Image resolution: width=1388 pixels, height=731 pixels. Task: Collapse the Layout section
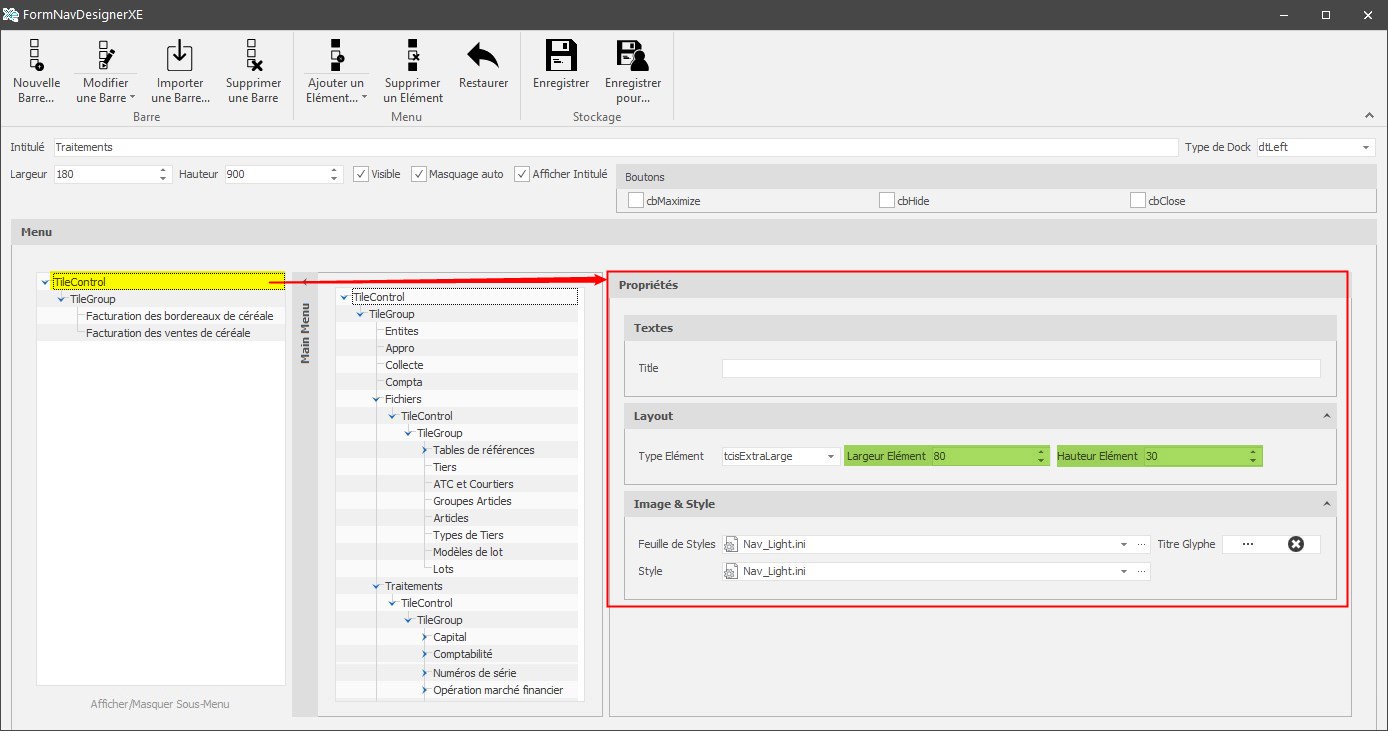[x=1327, y=416]
